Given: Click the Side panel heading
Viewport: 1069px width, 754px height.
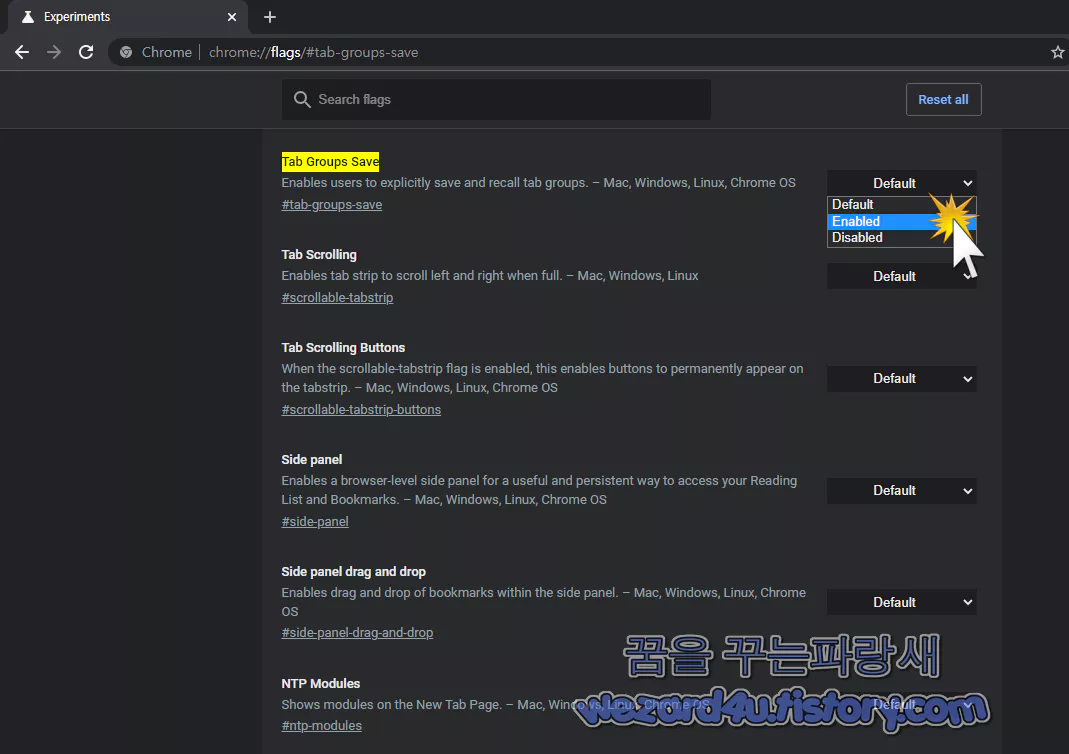Looking at the screenshot, I should (312, 459).
